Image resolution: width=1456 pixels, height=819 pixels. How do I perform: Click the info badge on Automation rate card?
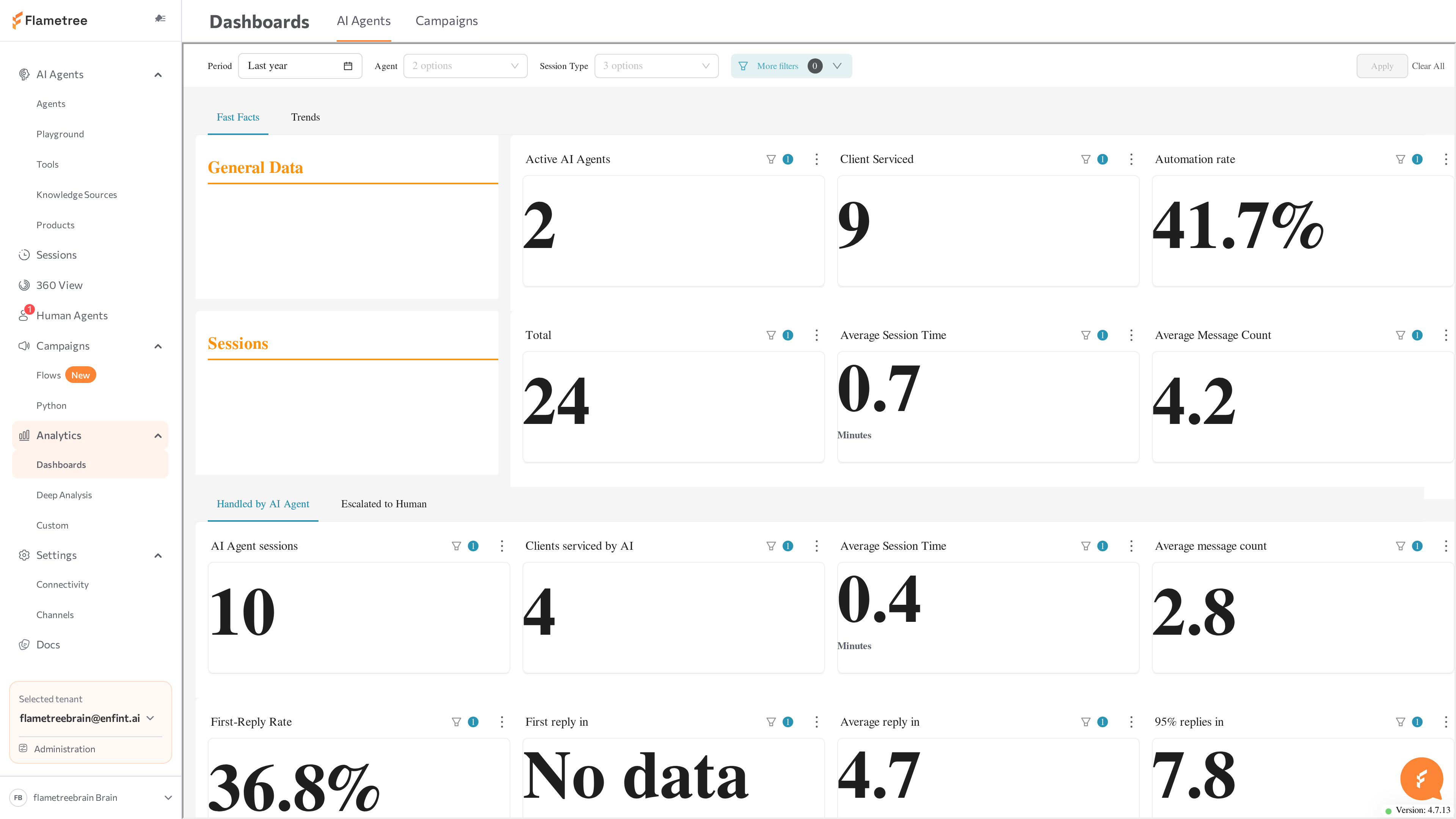[x=1418, y=159]
